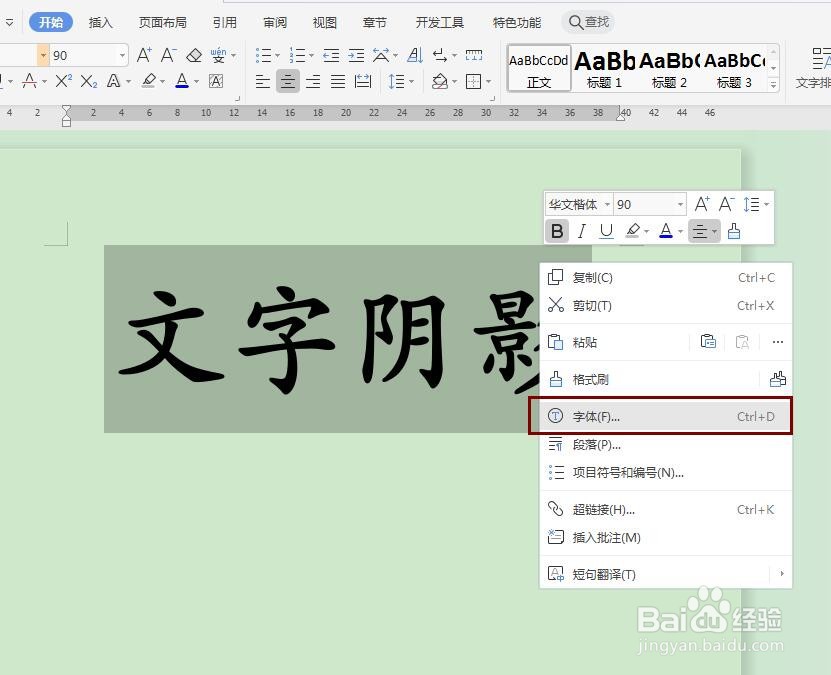The image size is (831, 675).
Task: Apply subscript formatting in ribbon
Action: [89, 81]
